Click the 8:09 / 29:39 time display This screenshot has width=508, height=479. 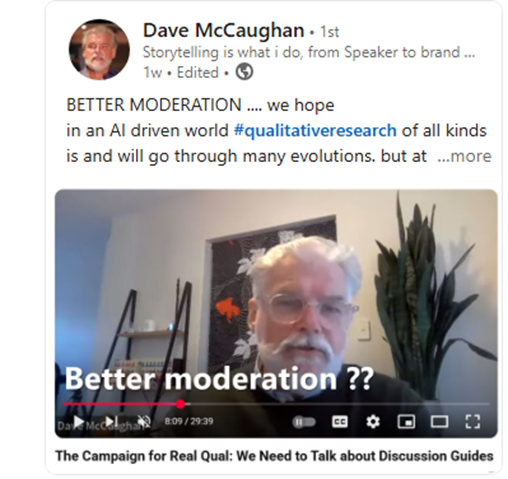point(189,421)
